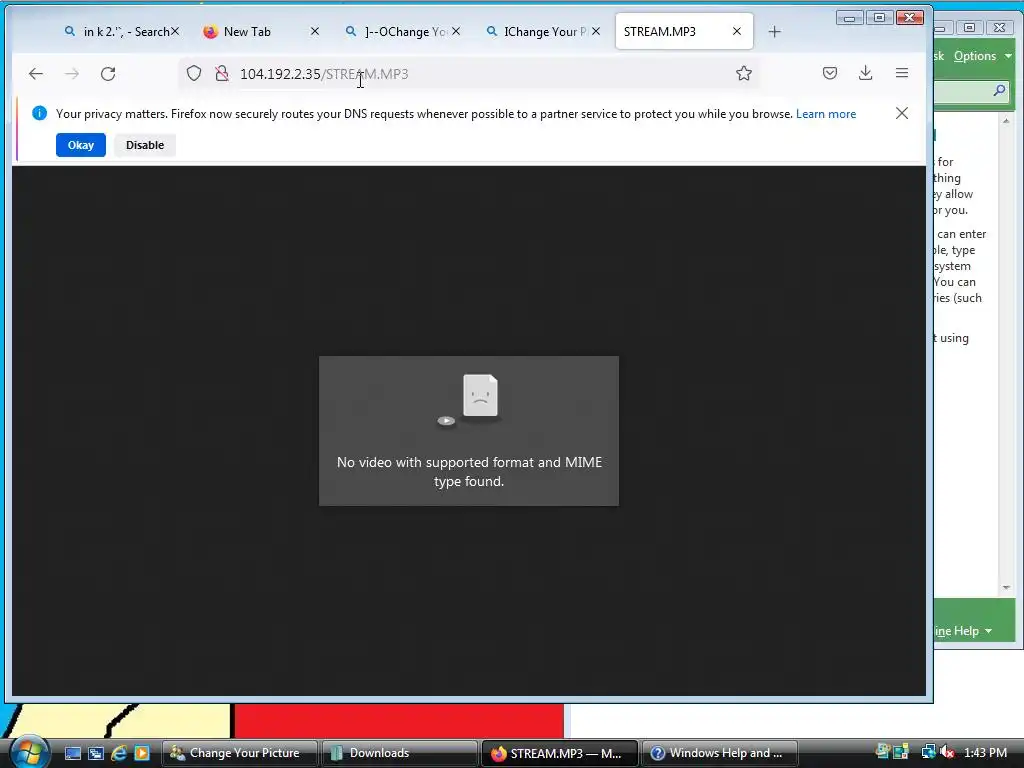This screenshot has width=1024, height=768.
Task: Click Switch between windows Quick Launch icon
Action: (x=96, y=753)
